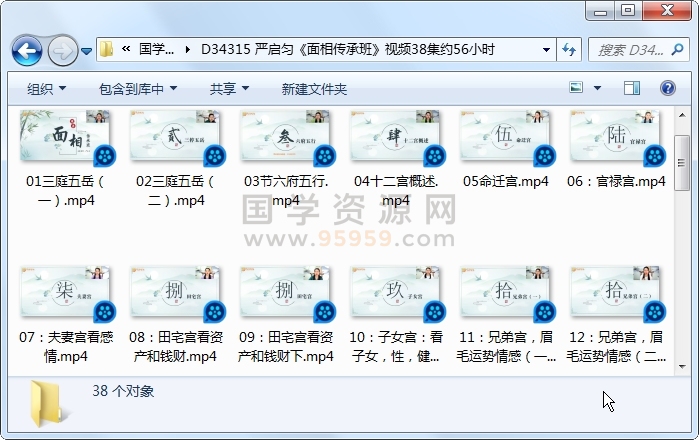Click file name 07：夫妻宫看感情.mp4
The height and width of the screenshot is (440, 699).
click(x=66, y=346)
